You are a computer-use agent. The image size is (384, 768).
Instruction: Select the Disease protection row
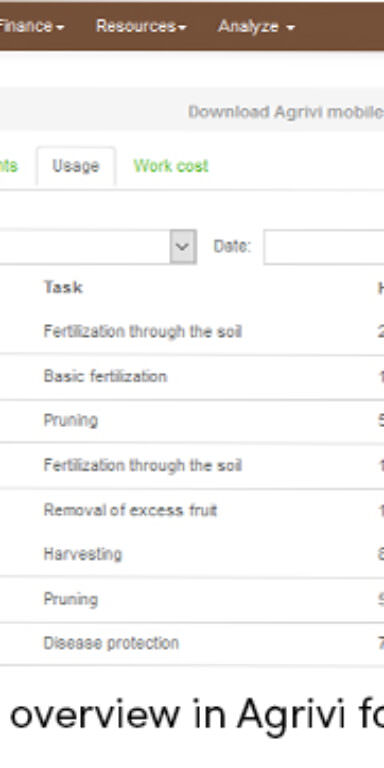click(192, 643)
